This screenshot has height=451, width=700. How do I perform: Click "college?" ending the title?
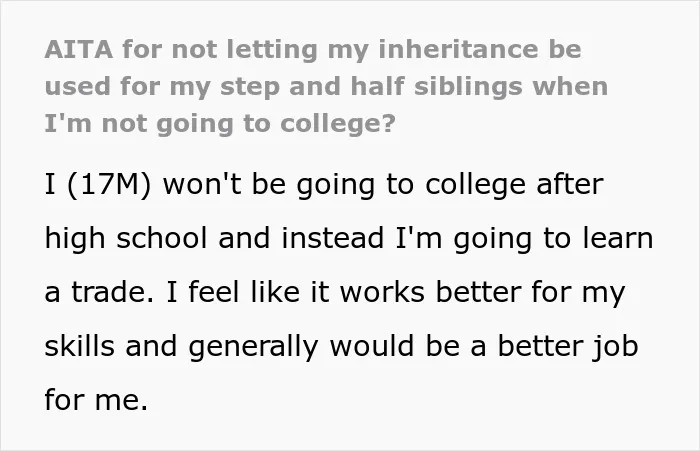tap(338, 124)
